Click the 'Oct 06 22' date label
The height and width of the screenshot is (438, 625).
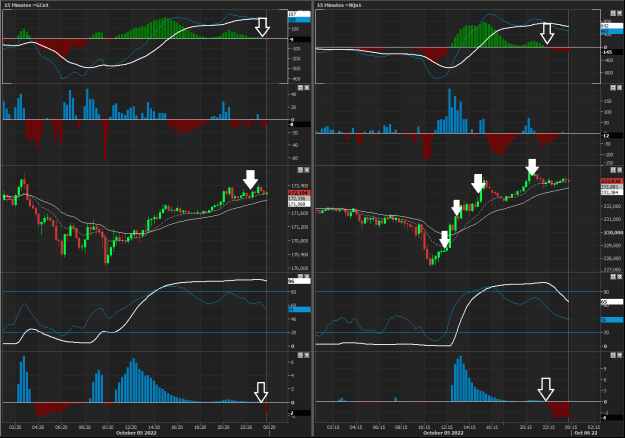point(586,433)
